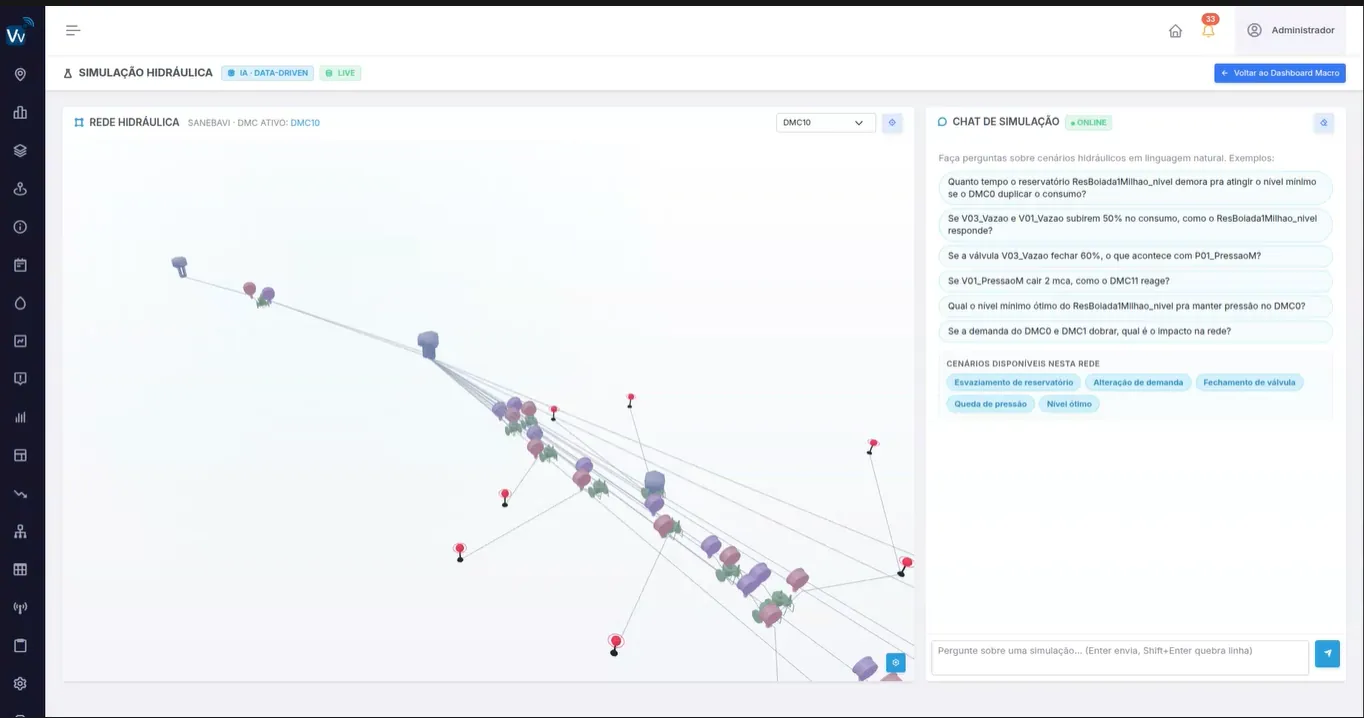Choose example about demanda DMC0 e DMC1 dobrar
1364x718 pixels.
pyautogui.click(x=1135, y=331)
